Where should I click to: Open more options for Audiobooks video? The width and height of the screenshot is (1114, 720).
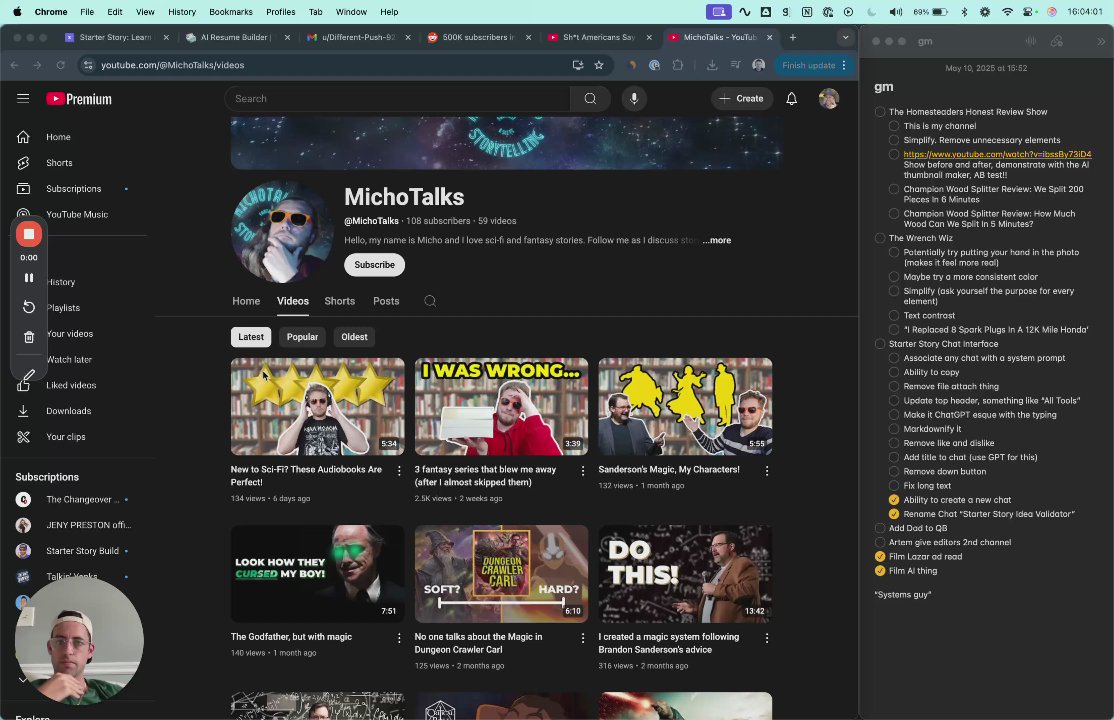(x=399, y=471)
